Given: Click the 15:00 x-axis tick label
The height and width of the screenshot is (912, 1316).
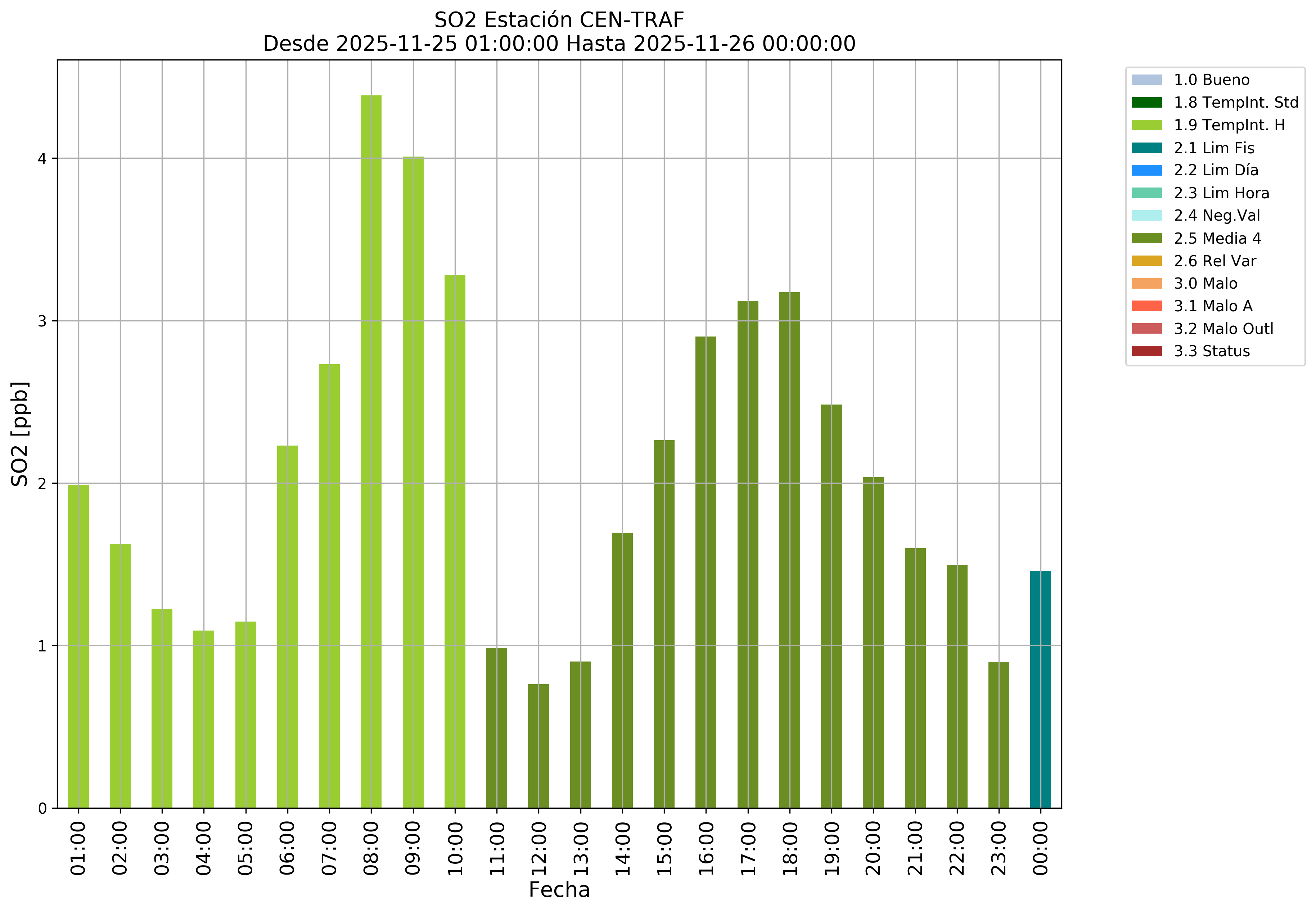Looking at the screenshot, I should [664, 849].
